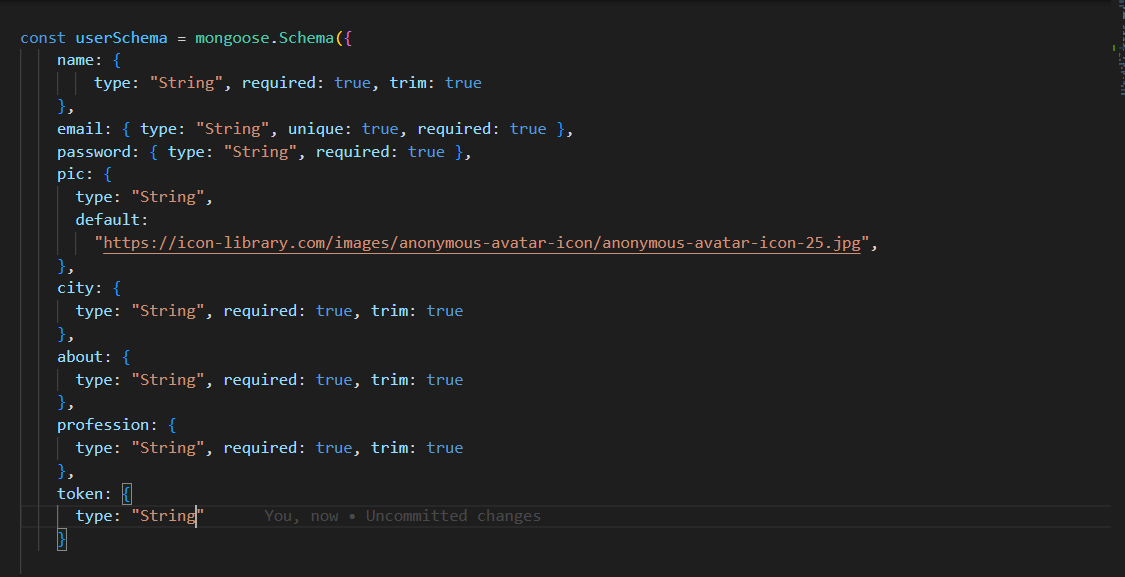Click the const keyword

43,38
